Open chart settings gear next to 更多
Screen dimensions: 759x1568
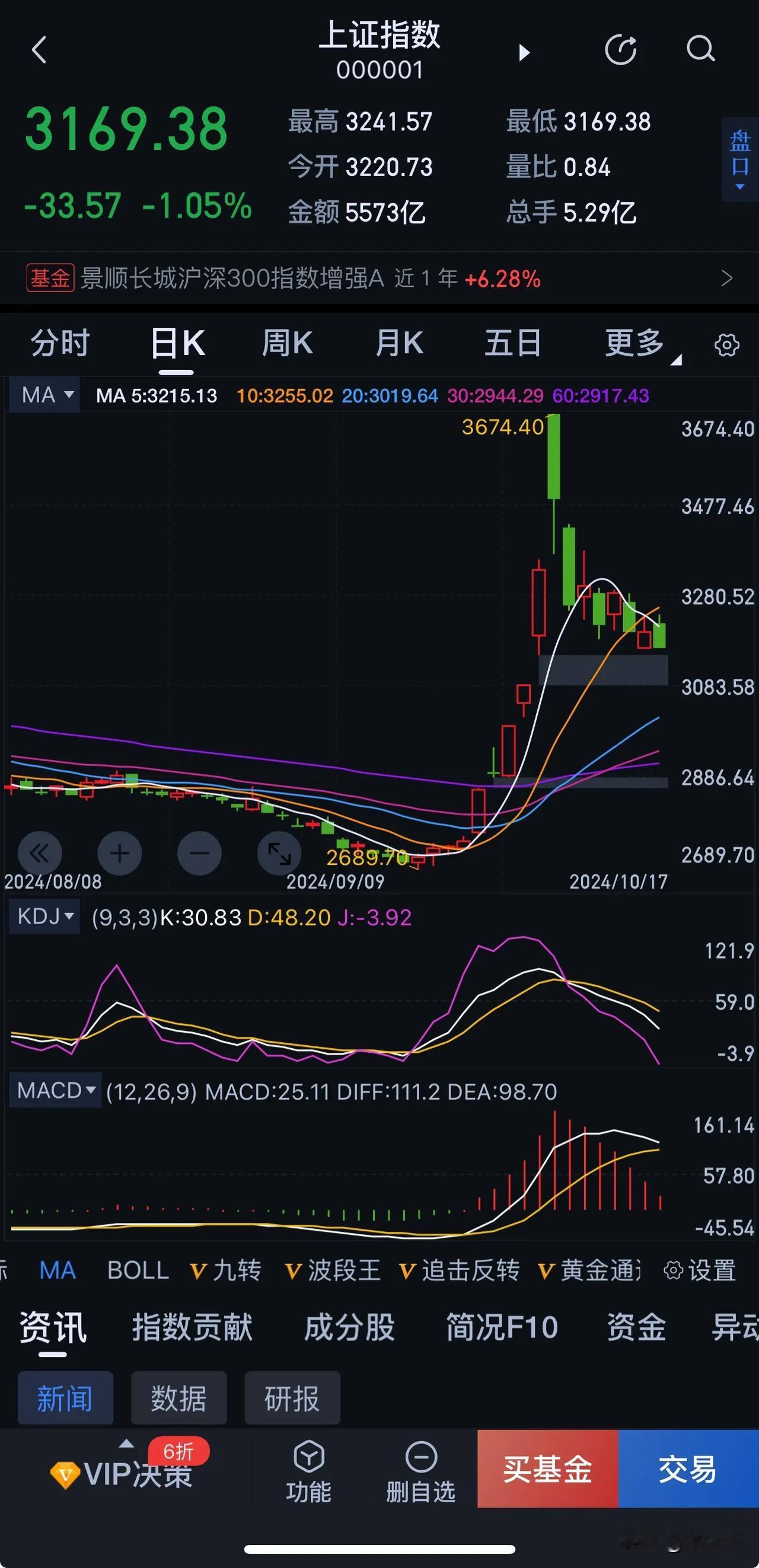(x=726, y=345)
